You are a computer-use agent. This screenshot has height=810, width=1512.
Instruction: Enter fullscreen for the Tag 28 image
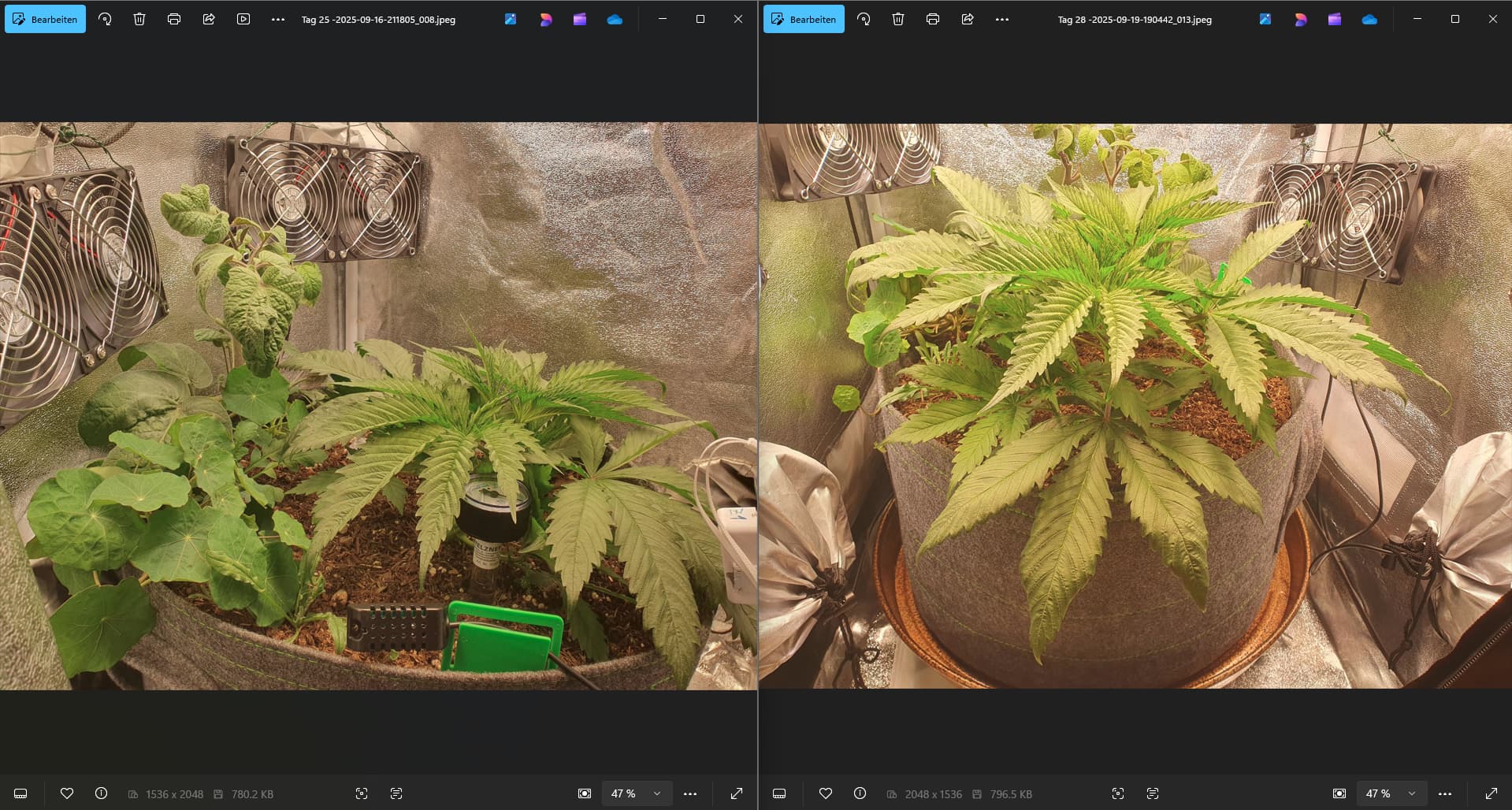click(1492, 793)
